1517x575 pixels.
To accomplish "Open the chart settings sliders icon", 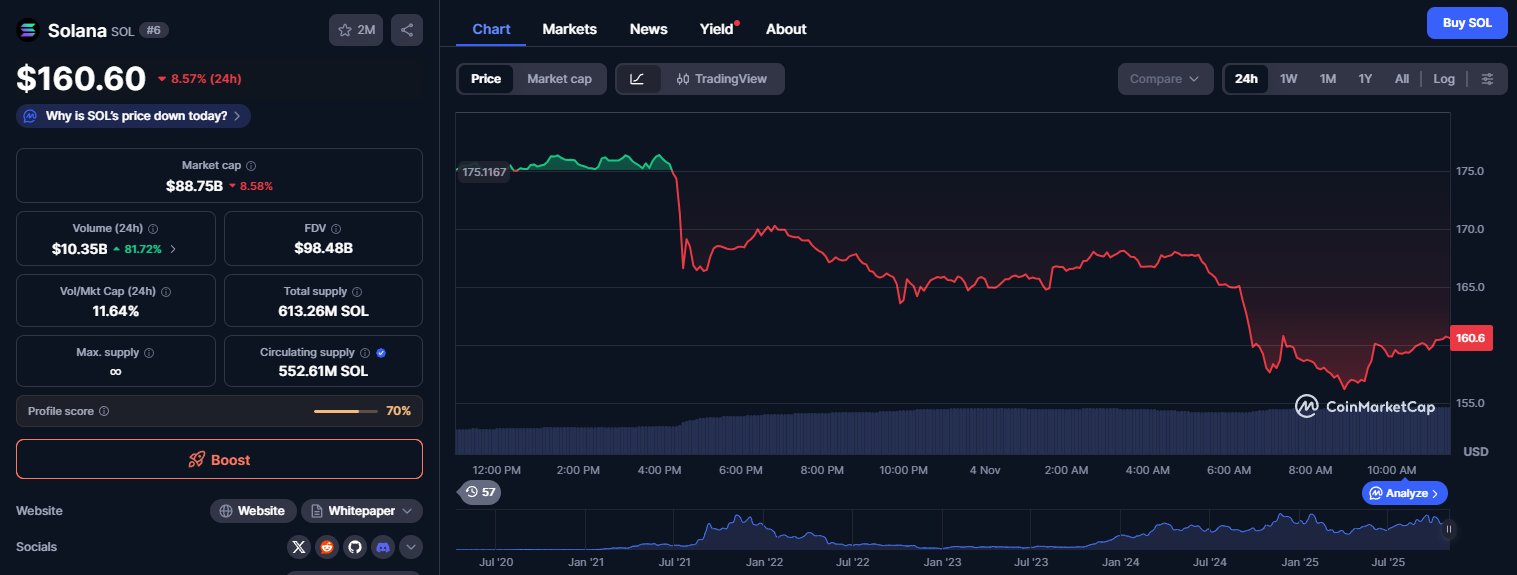I will point(1488,79).
